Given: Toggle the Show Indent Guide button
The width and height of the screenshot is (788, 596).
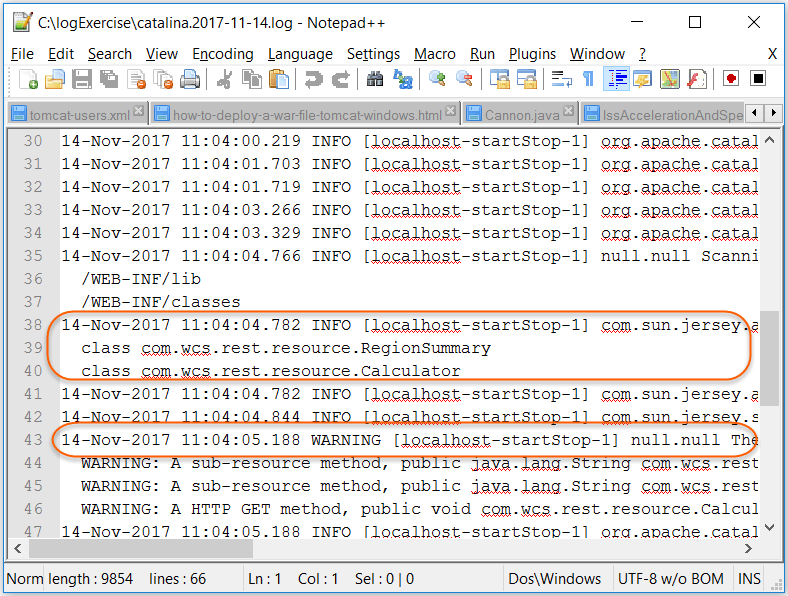Looking at the screenshot, I should click(x=616, y=79).
